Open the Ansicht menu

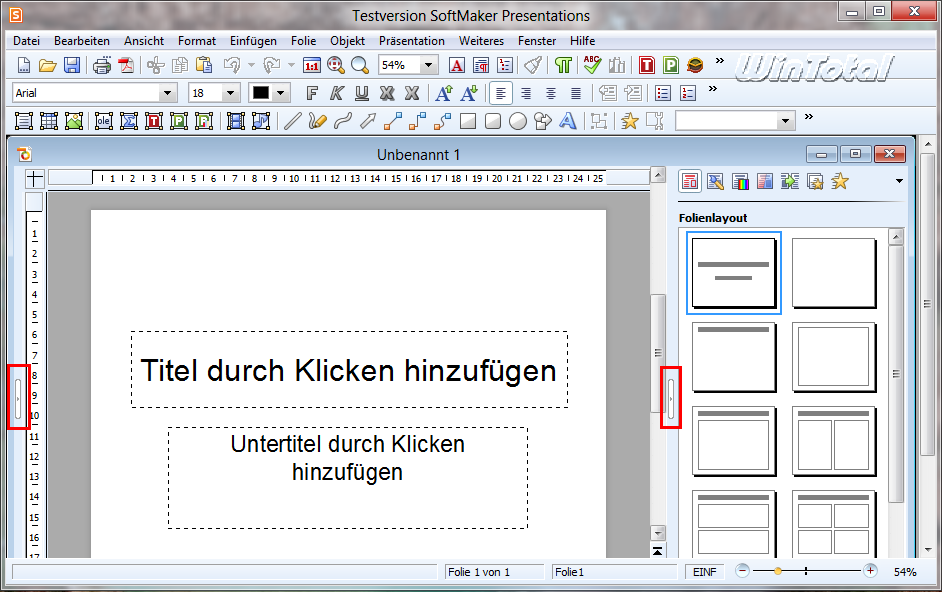144,41
